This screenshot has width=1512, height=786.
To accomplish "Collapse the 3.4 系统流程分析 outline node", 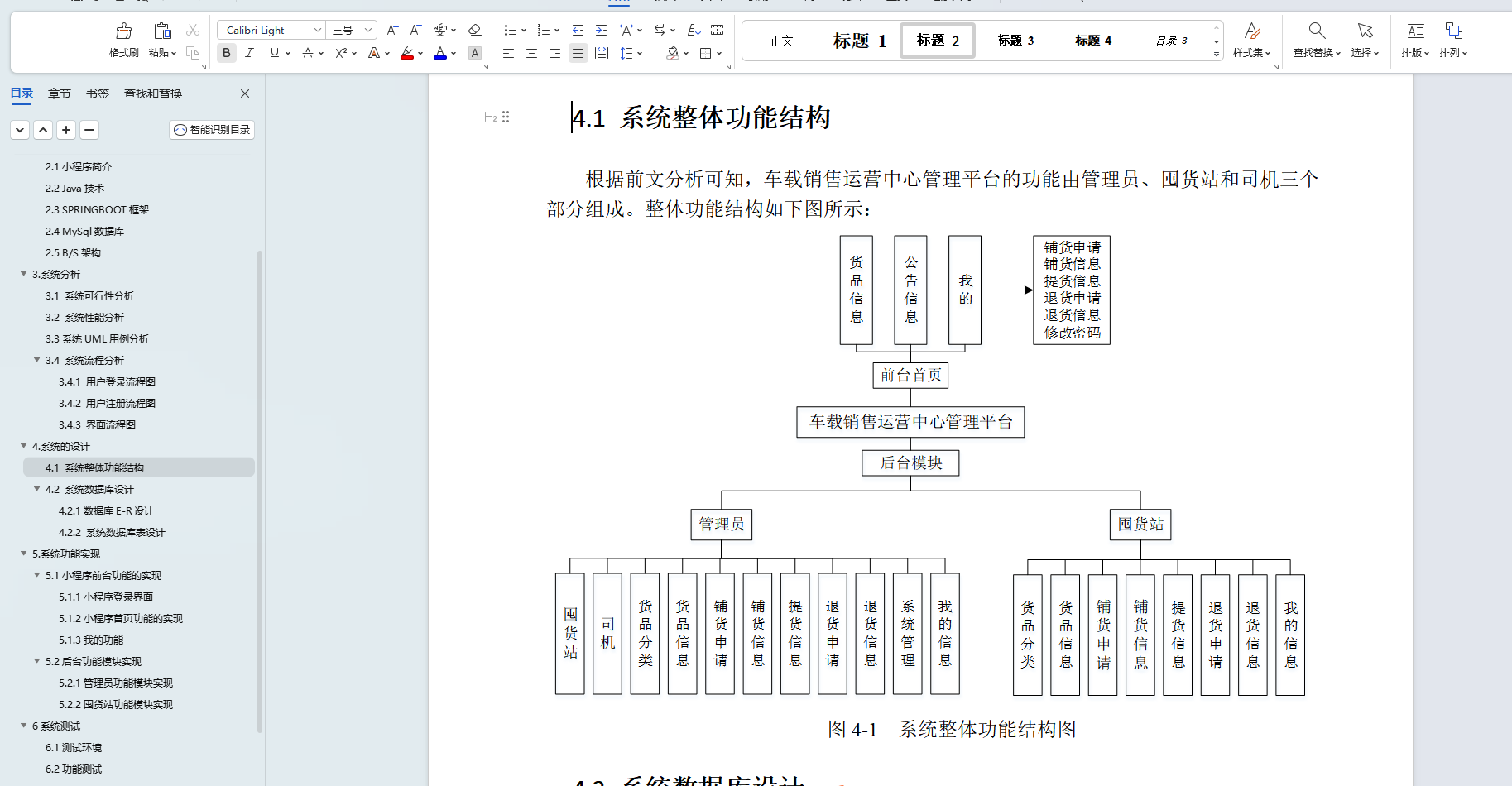I will [36, 360].
